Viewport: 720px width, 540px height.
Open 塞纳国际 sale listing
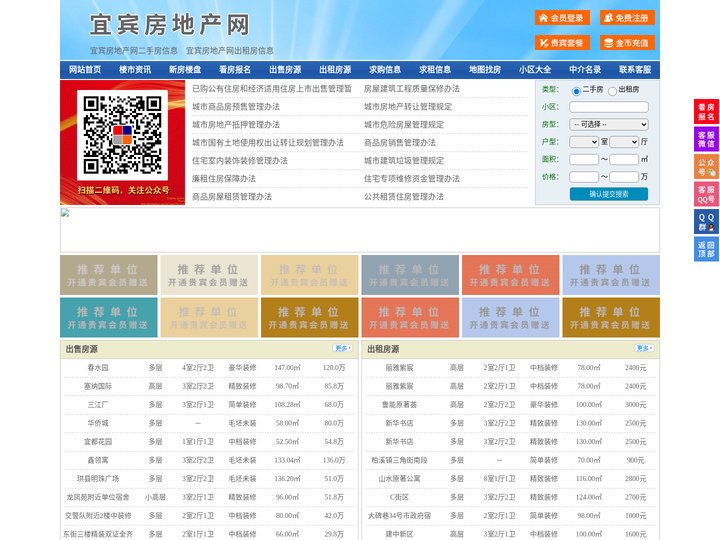pos(98,386)
